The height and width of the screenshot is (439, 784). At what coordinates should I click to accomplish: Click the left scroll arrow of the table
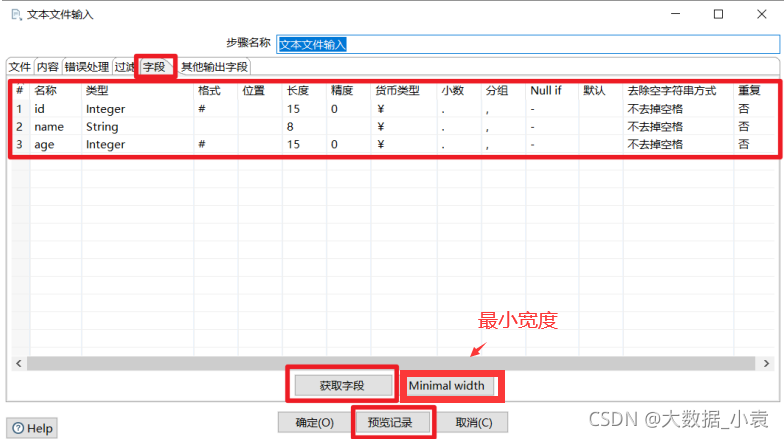pyautogui.click(x=18, y=363)
